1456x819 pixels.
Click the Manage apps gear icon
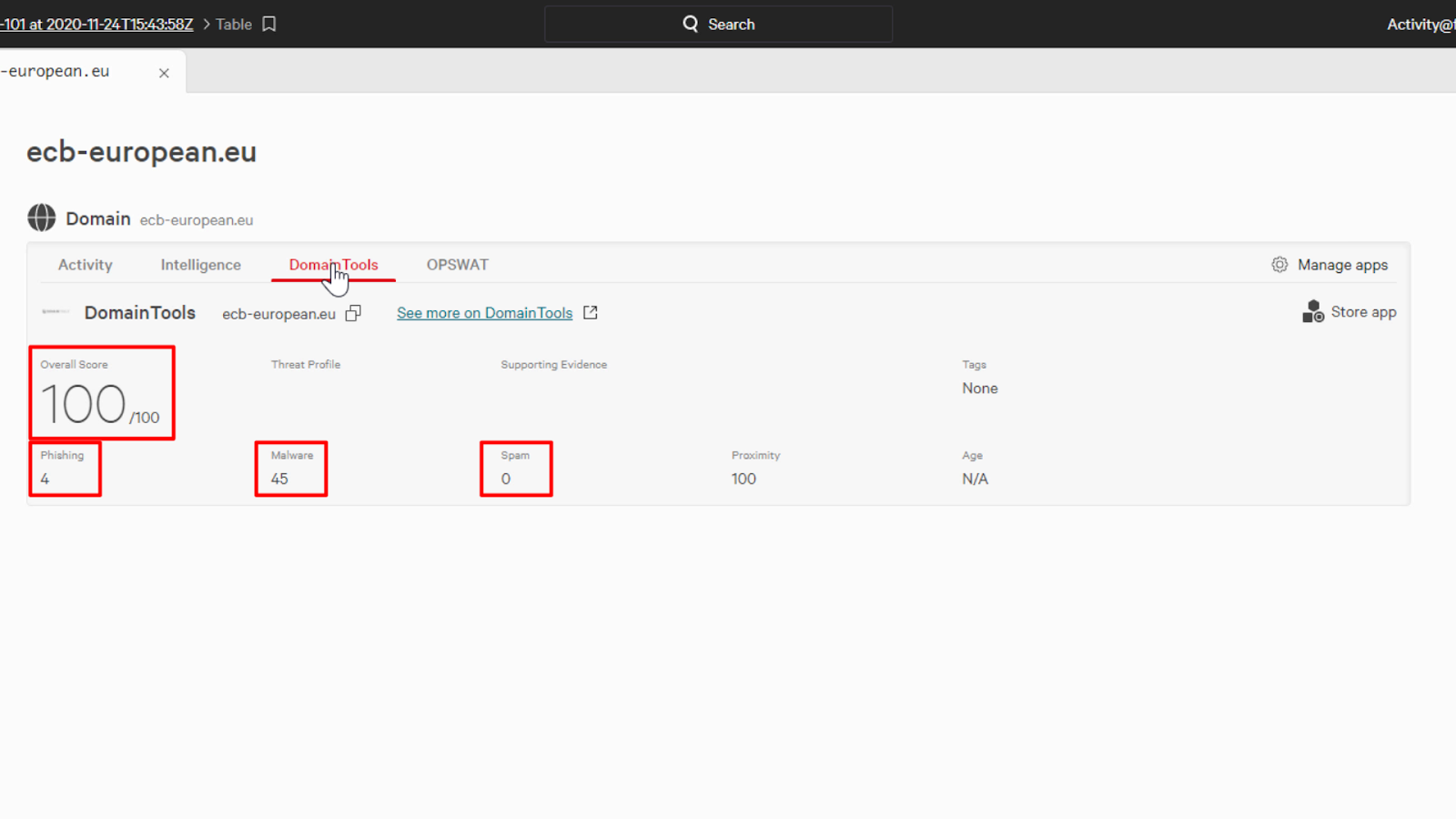pos(1279,264)
